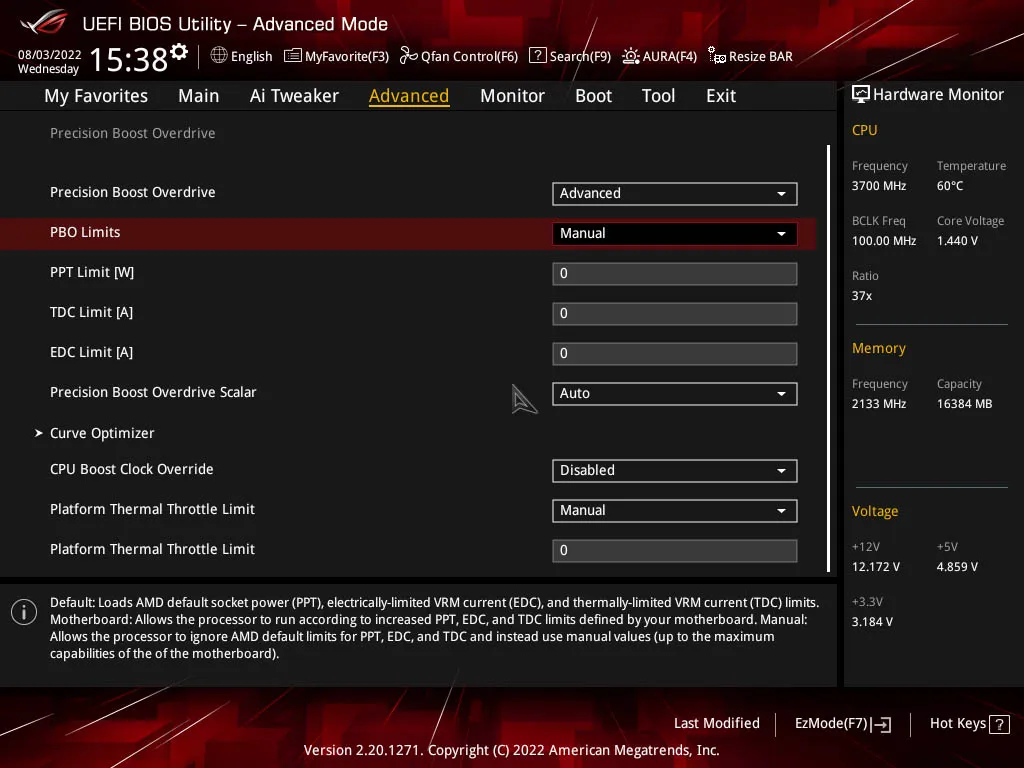The height and width of the screenshot is (768, 1024).
Task: Change language via English label
Action: [x=251, y=56]
